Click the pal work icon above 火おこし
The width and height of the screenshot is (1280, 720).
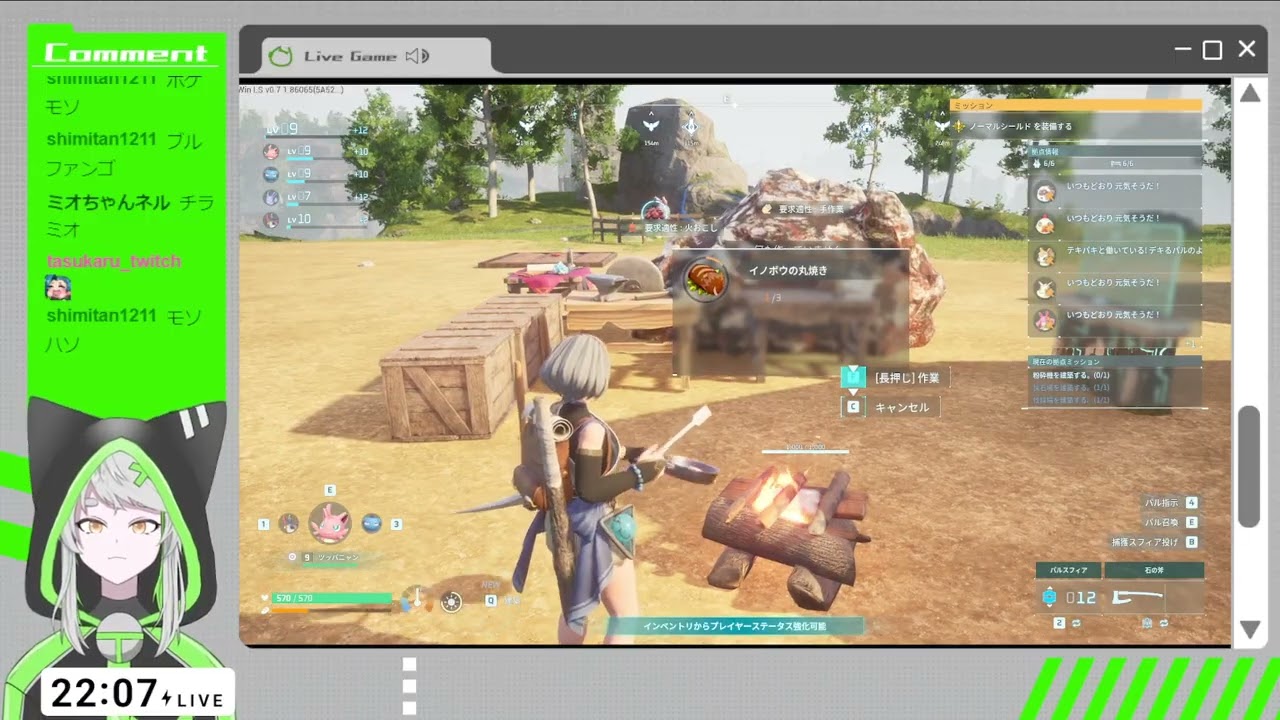tap(654, 210)
